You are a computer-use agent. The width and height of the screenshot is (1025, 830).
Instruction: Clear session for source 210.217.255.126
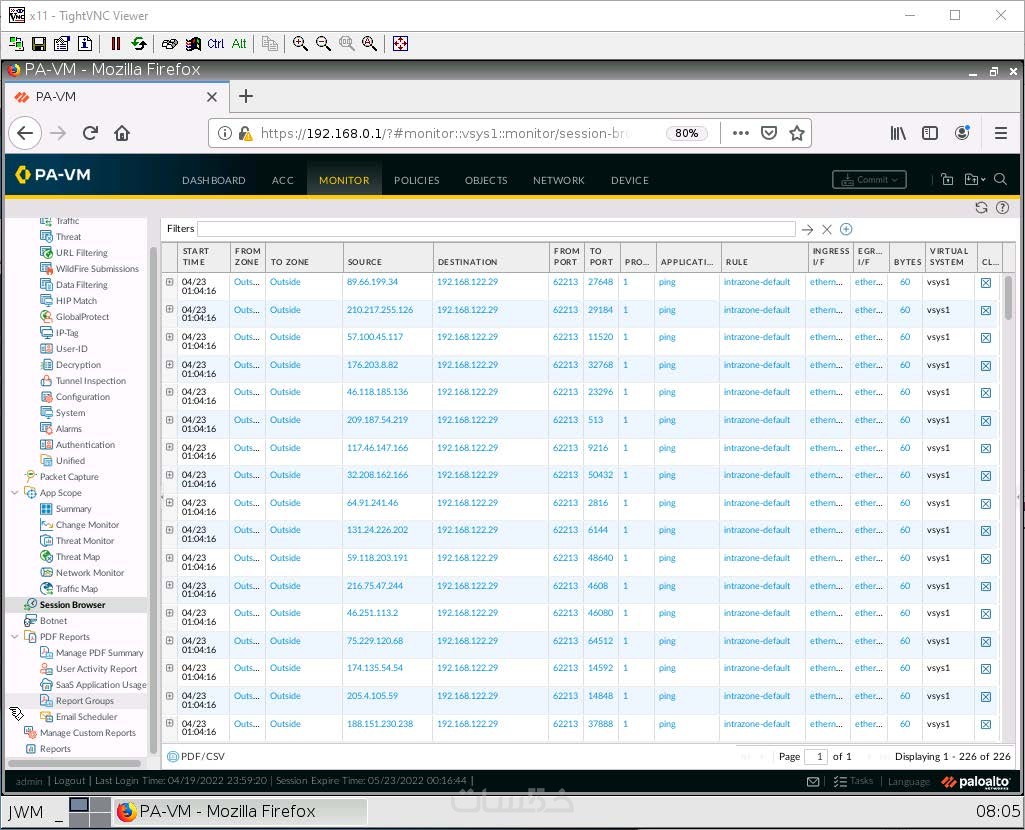(986, 310)
